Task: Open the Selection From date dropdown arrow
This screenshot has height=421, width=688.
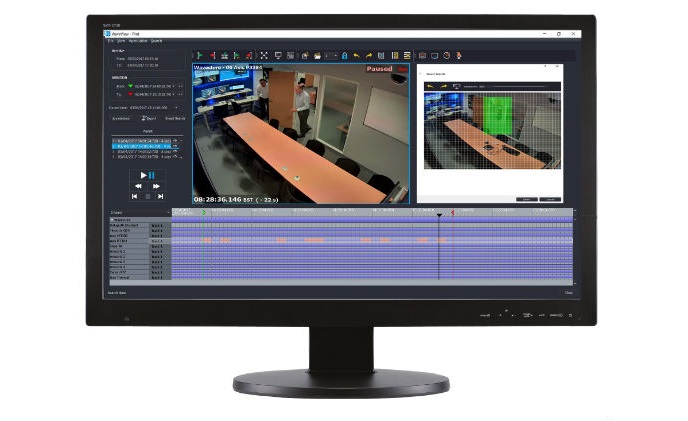Action: [174, 86]
